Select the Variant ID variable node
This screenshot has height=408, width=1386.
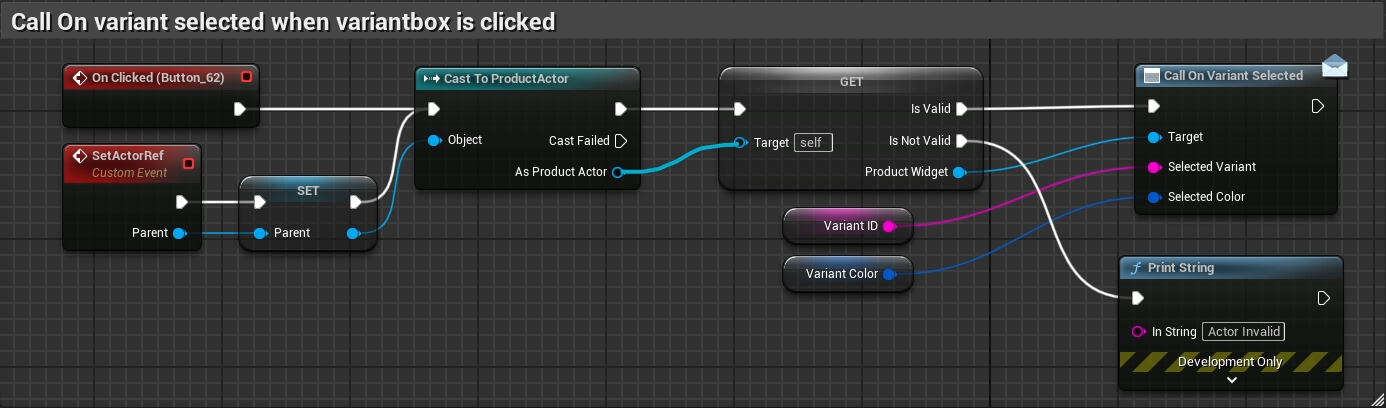click(x=848, y=226)
